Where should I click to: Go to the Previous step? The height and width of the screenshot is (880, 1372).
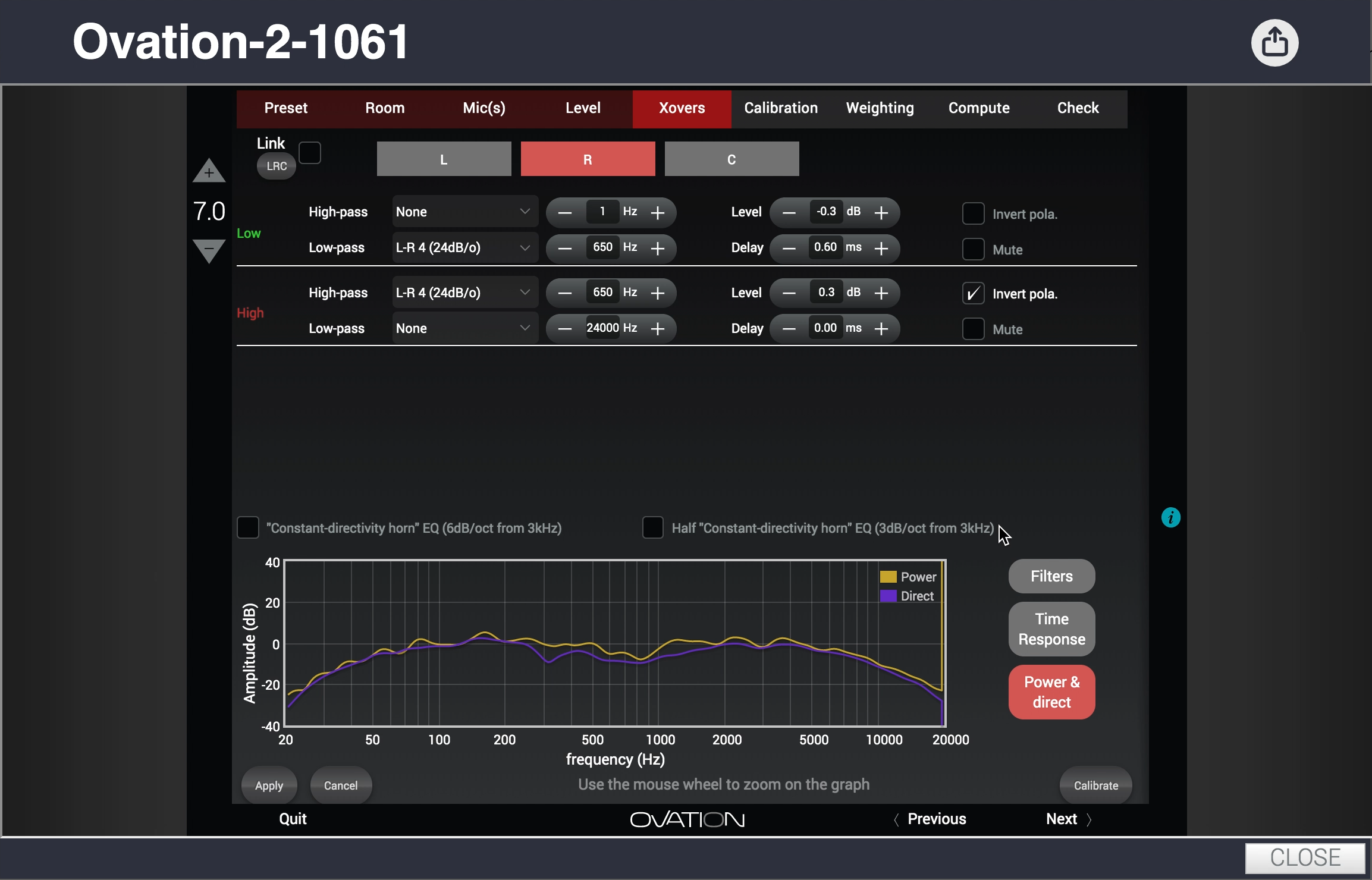(x=931, y=819)
